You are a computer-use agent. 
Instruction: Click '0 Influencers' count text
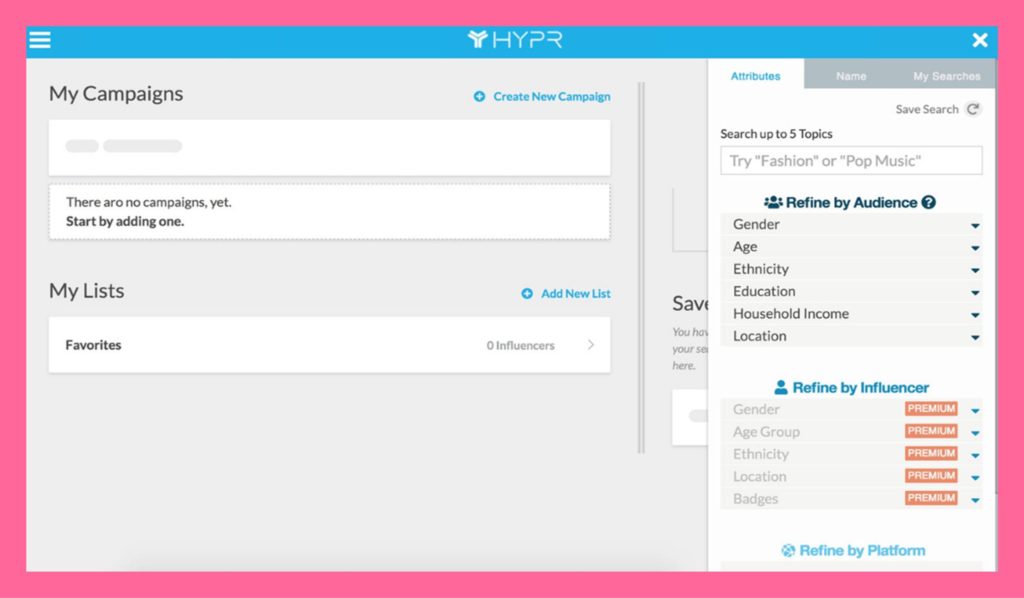coord(520,345)
